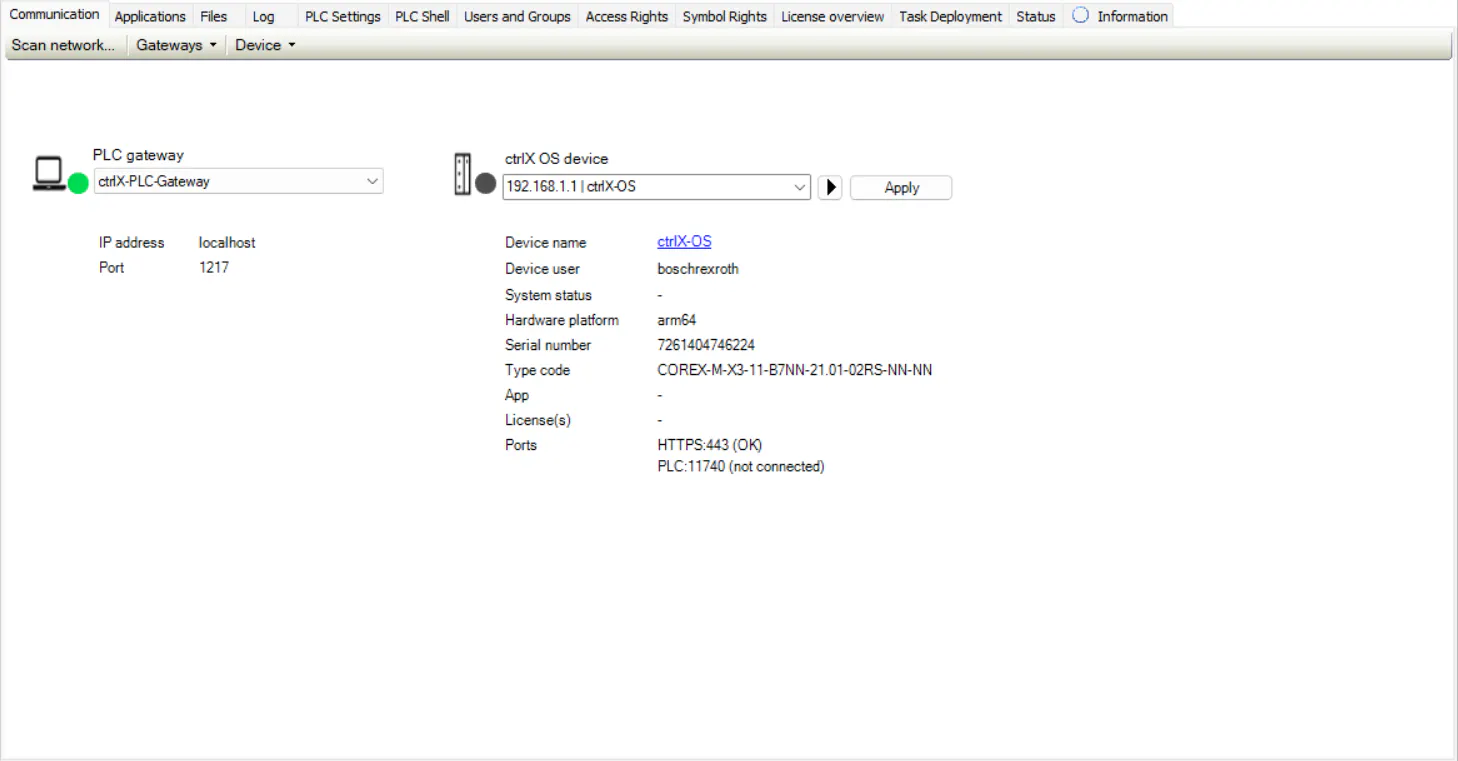Click the ctrlX OS device hardware icon
The height and width of the screenshot is (761, 1458).
click(462, 174)
